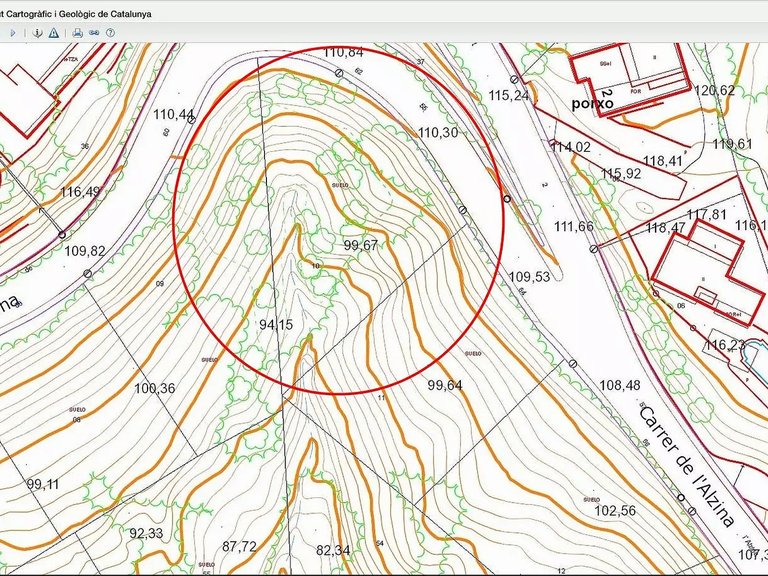Click elevation label 115,24
Viewport: 768px width, 576px height.
click(509, 96)
